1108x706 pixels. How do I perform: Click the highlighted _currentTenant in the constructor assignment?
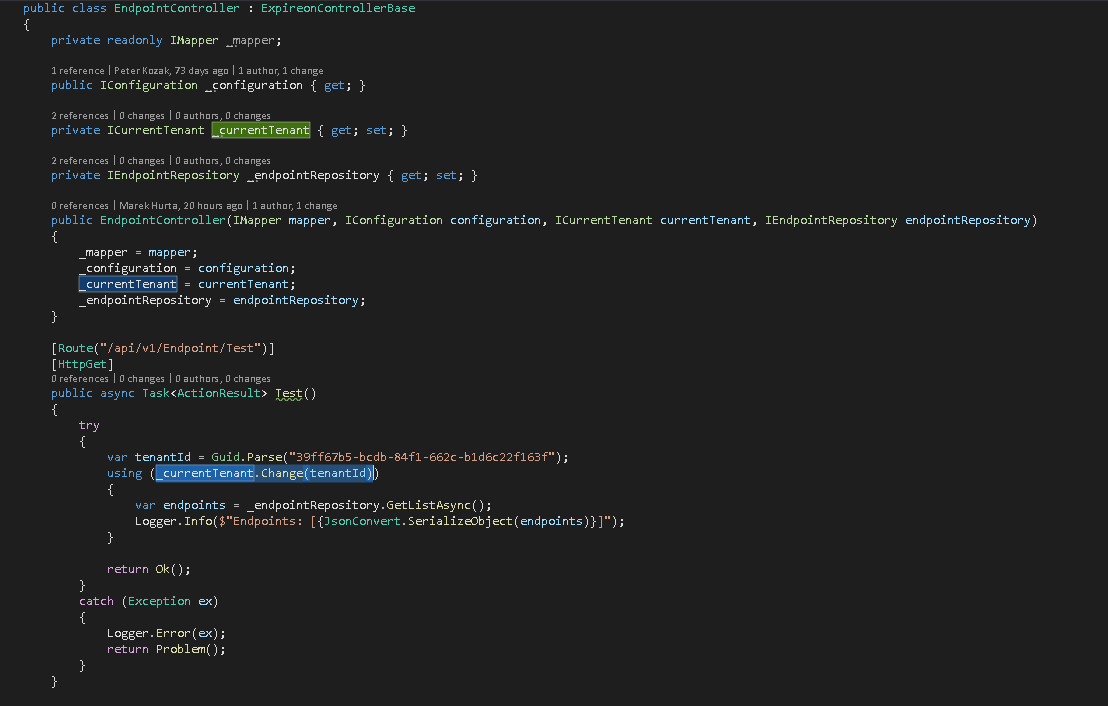tap(128, 284)
